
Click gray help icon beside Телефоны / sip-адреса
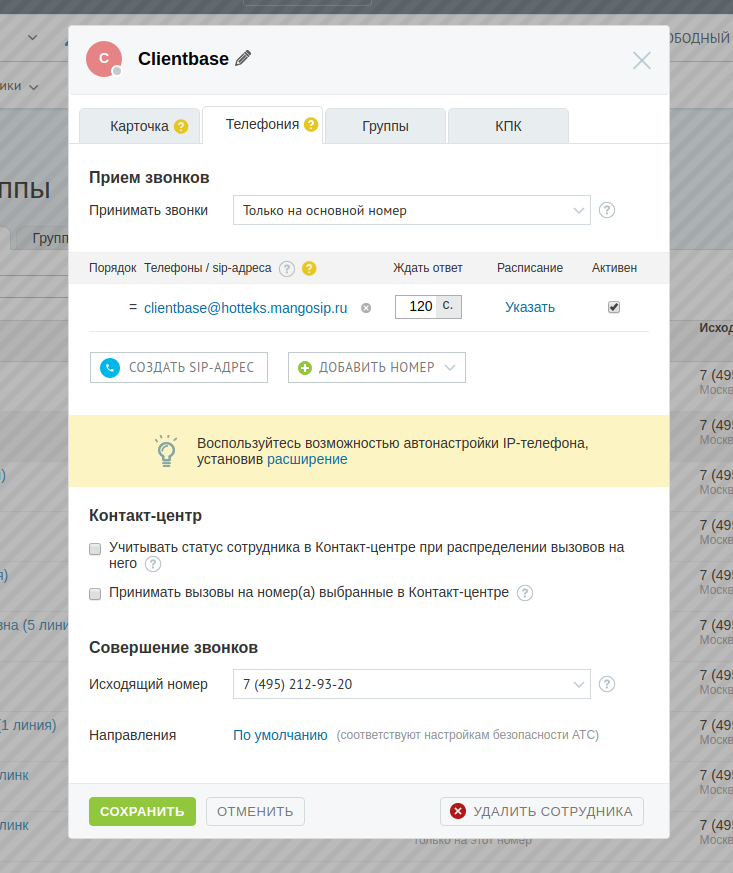287,268
